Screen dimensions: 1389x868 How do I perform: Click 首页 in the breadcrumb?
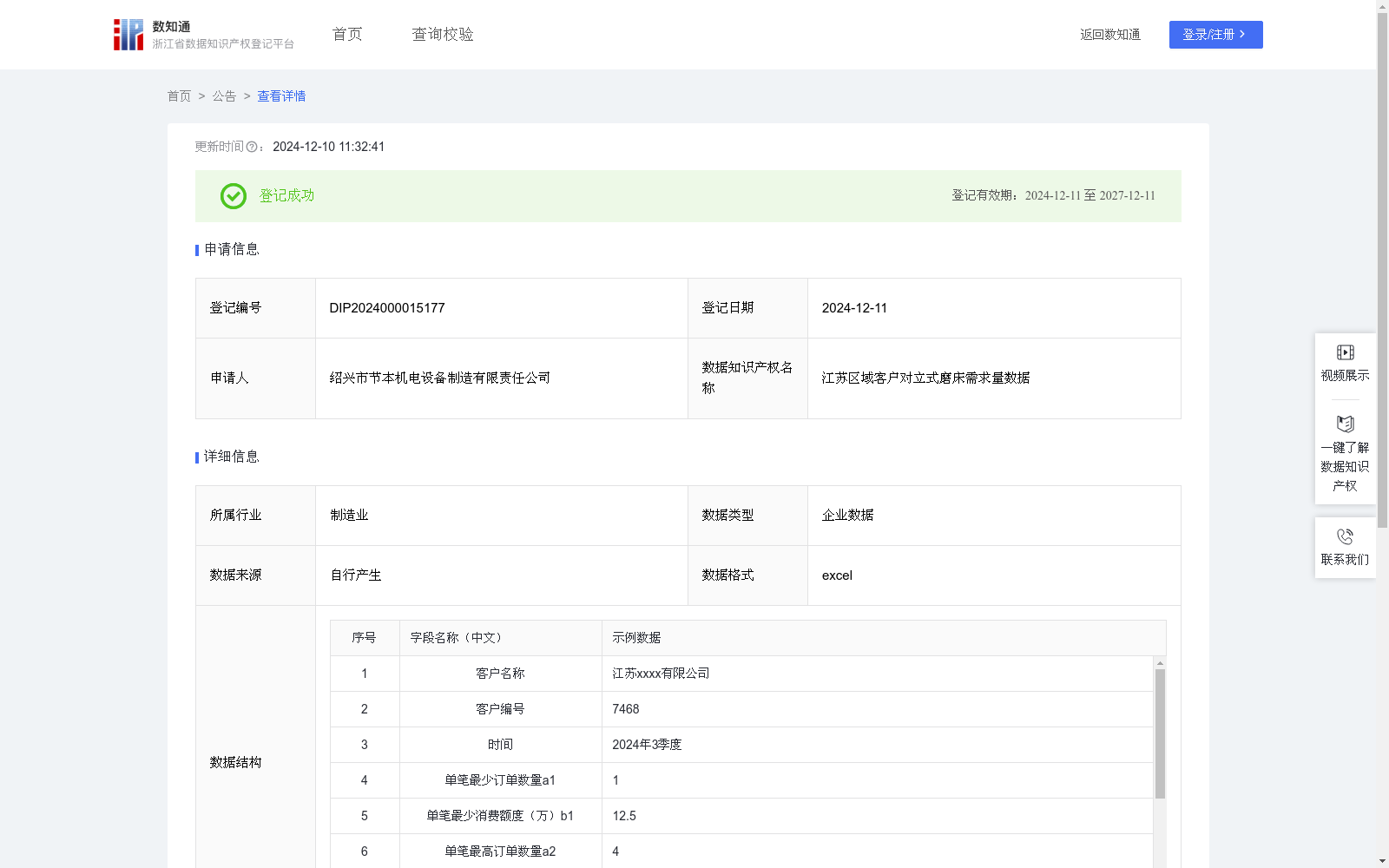click(179, 96)
